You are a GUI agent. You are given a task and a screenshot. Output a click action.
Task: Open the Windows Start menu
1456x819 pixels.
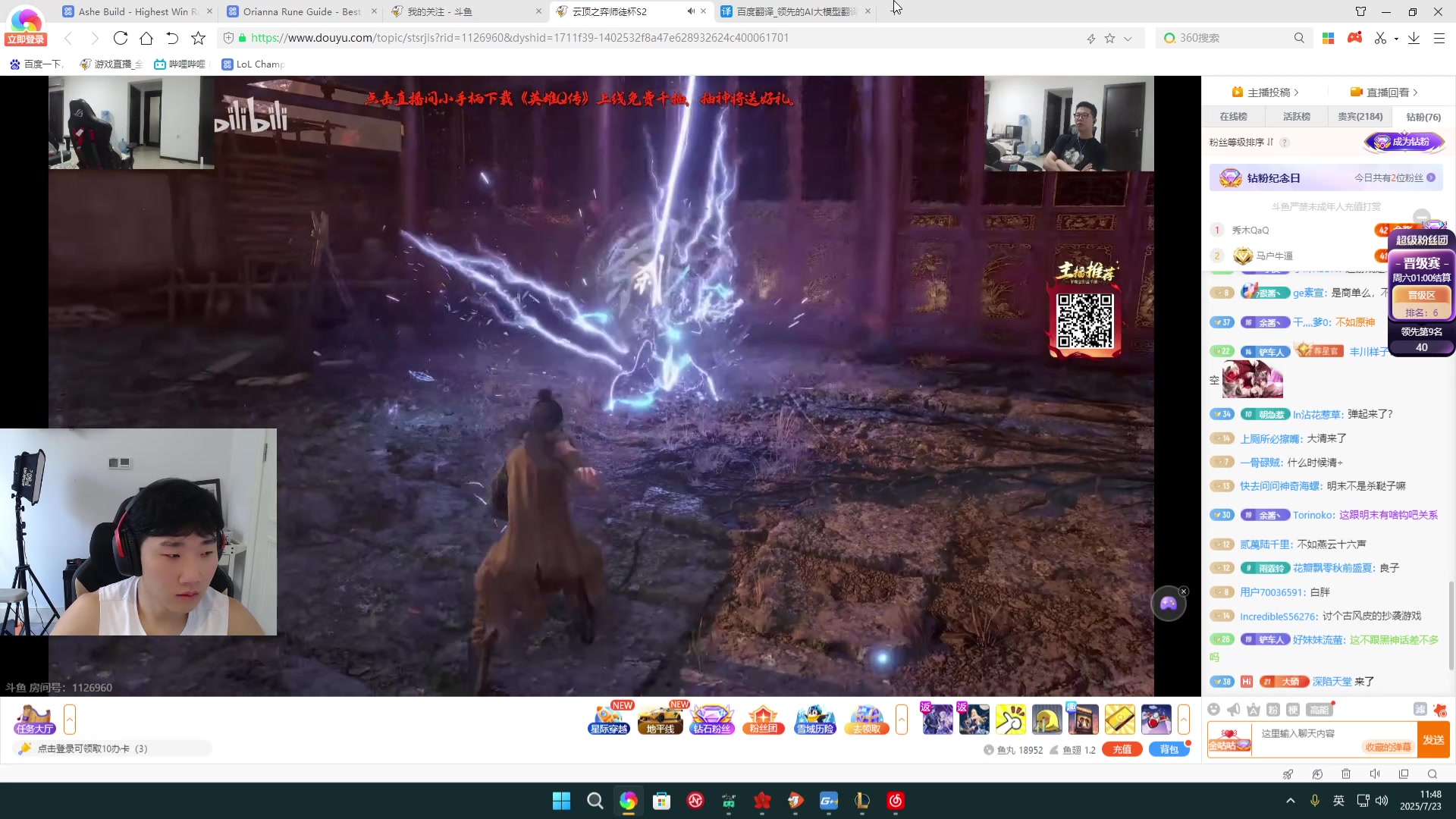click(x=561, y=801)
